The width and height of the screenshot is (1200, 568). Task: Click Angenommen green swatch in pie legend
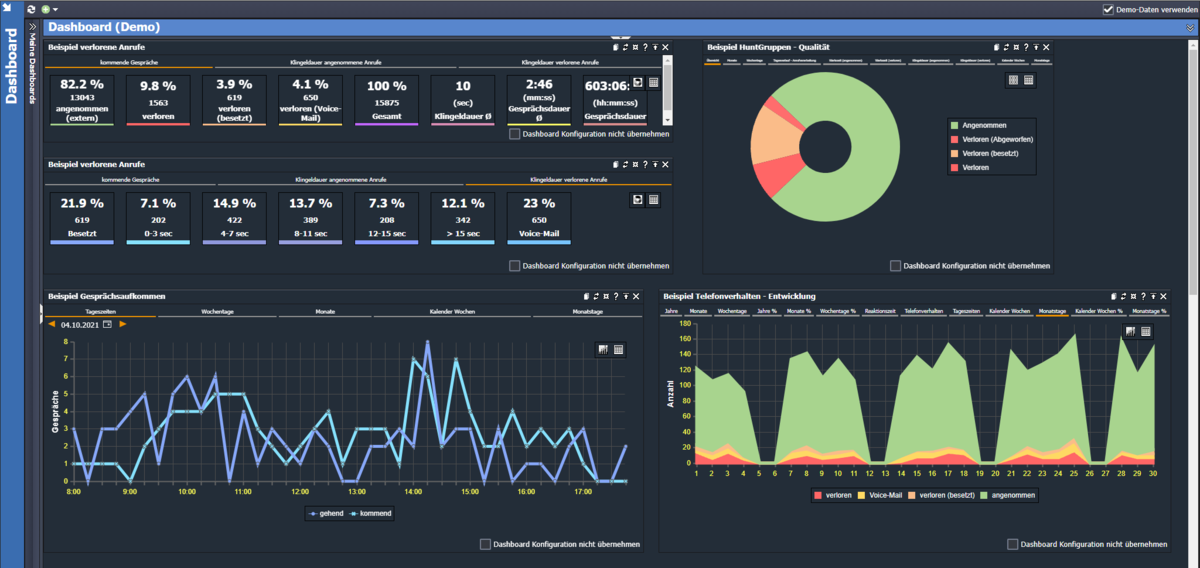[955, 125]
